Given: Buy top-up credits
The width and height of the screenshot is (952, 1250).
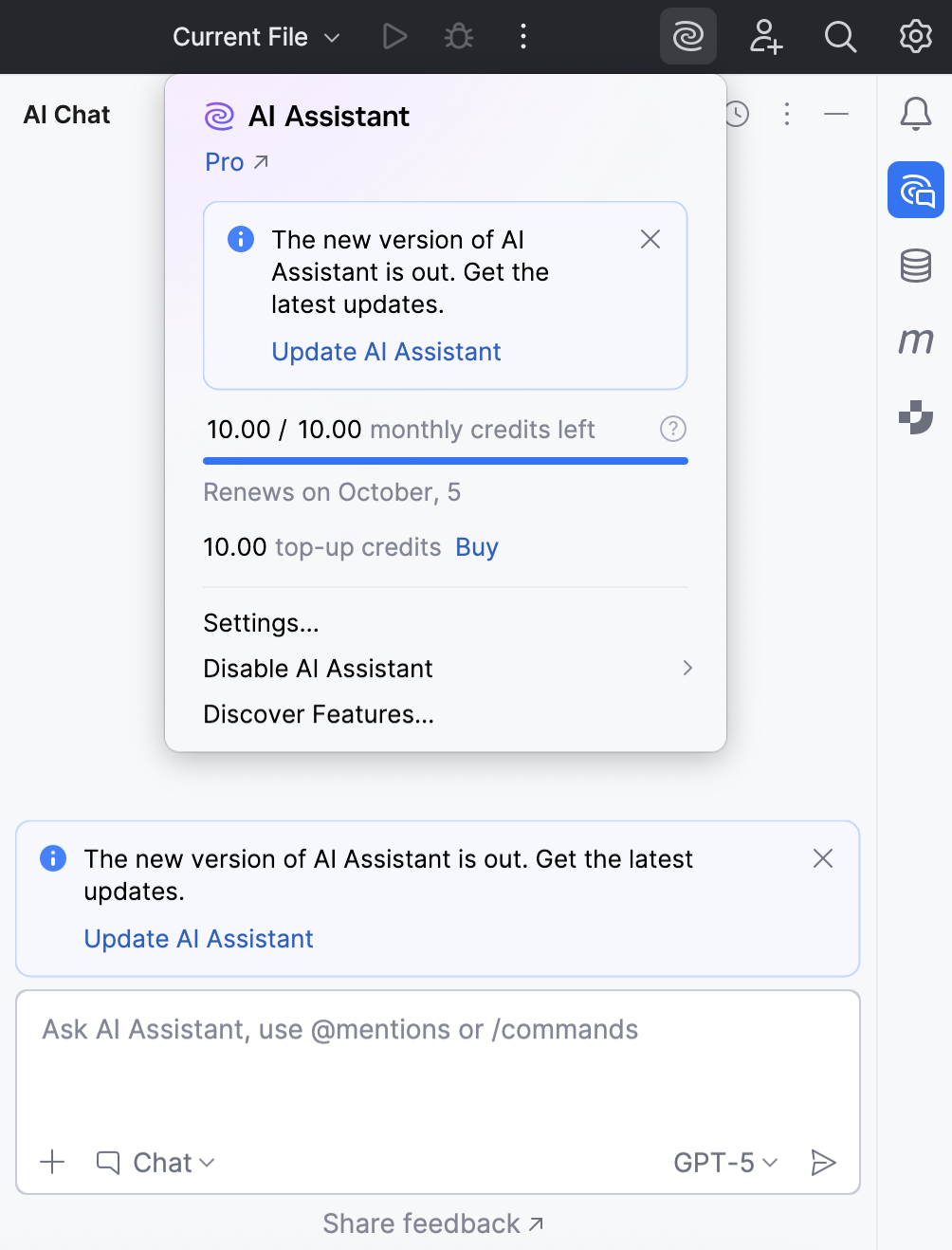Looking at the screenshot, I should point(477,546).
